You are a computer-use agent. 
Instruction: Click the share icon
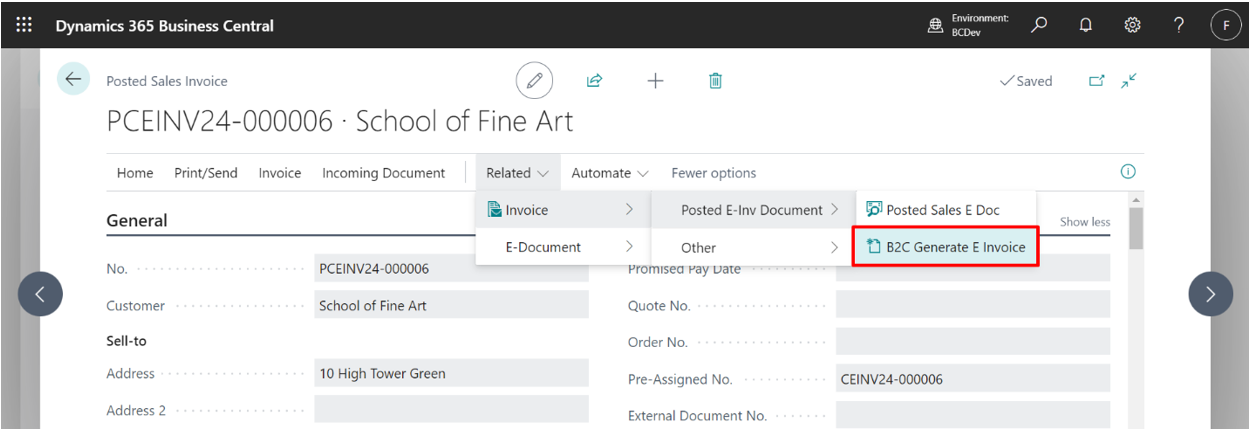point(594,81)
